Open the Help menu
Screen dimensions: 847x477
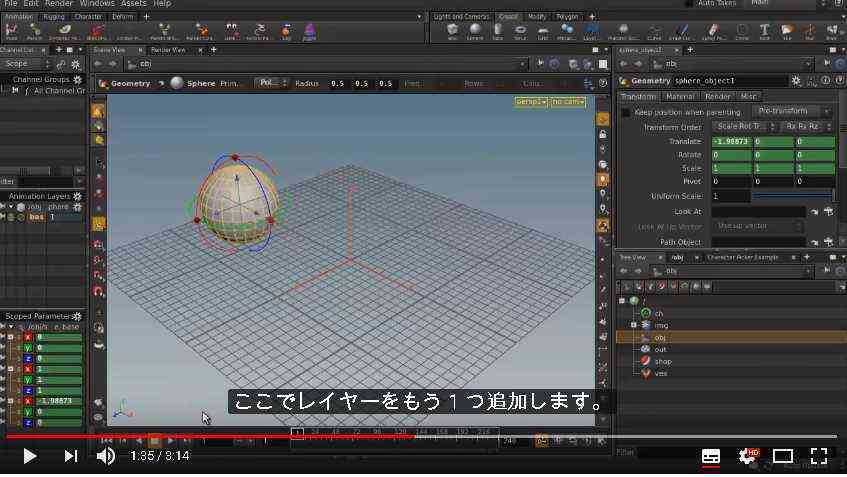click(162, 3)
